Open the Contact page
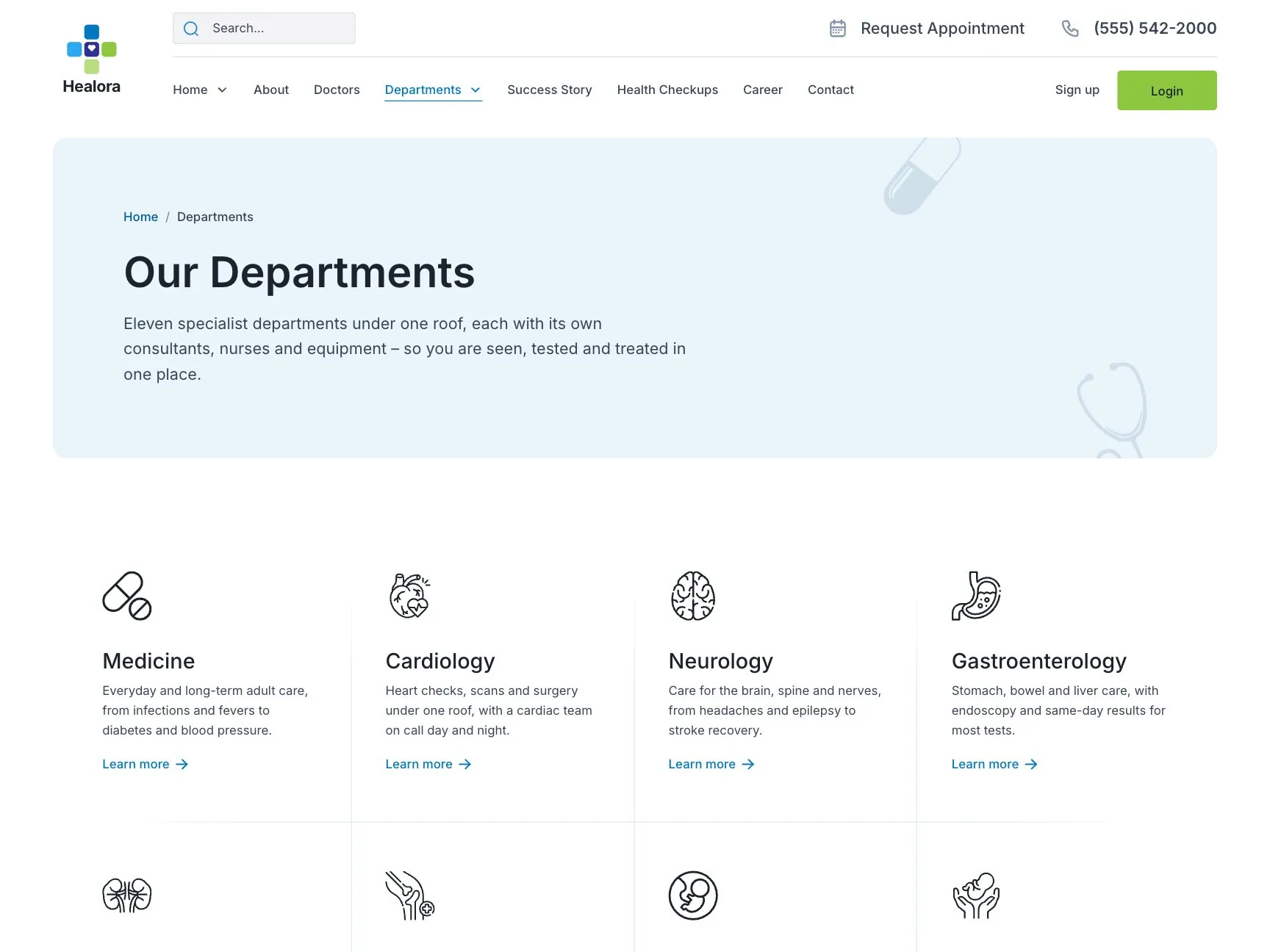The image size is (1270, 952). [x=830, y=90]
